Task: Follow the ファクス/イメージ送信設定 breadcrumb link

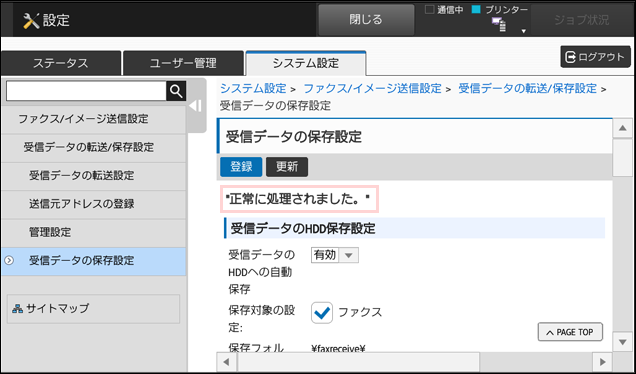Action: [372, 88]
